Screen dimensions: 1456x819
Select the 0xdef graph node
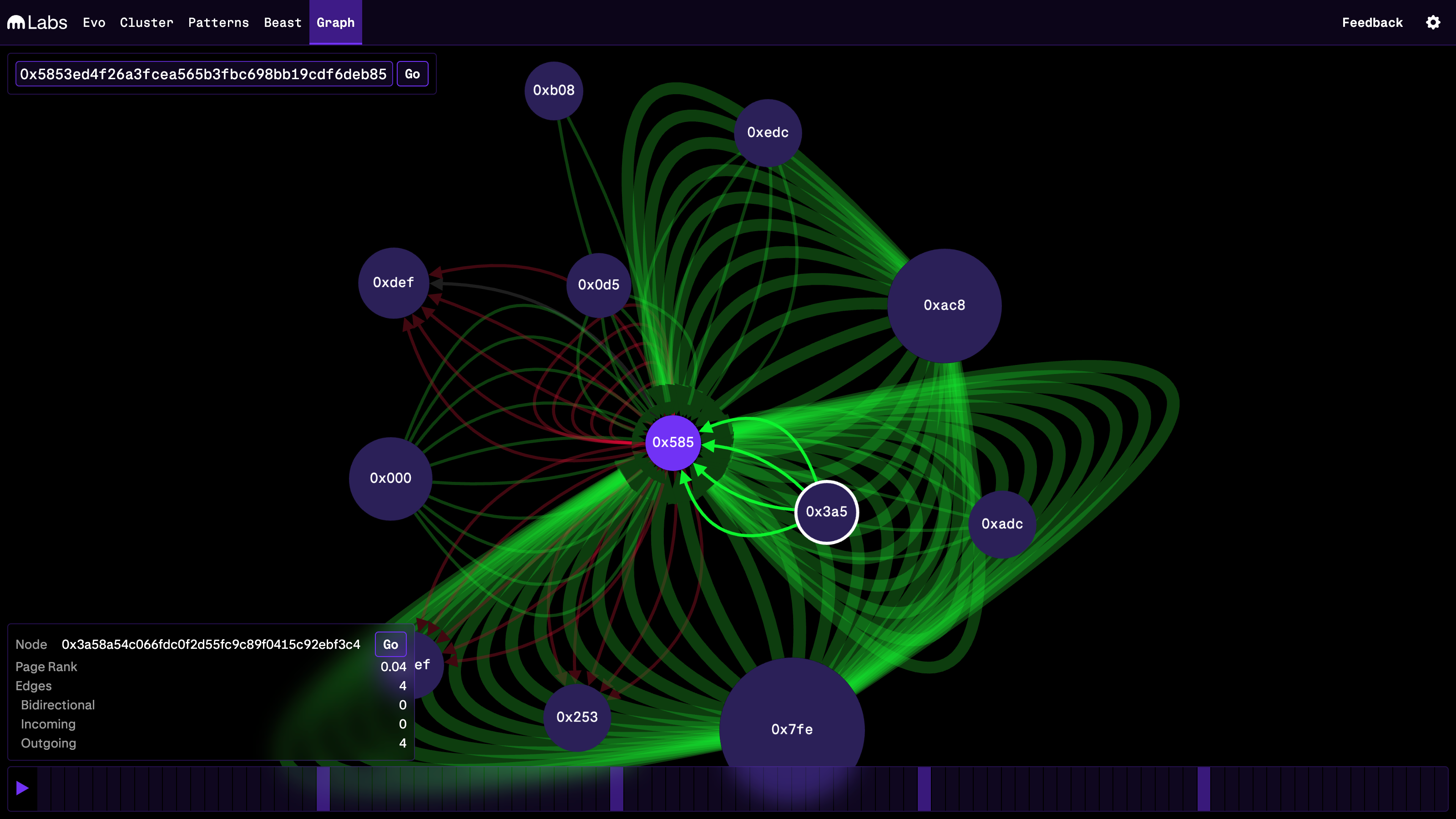coord(394,283)
